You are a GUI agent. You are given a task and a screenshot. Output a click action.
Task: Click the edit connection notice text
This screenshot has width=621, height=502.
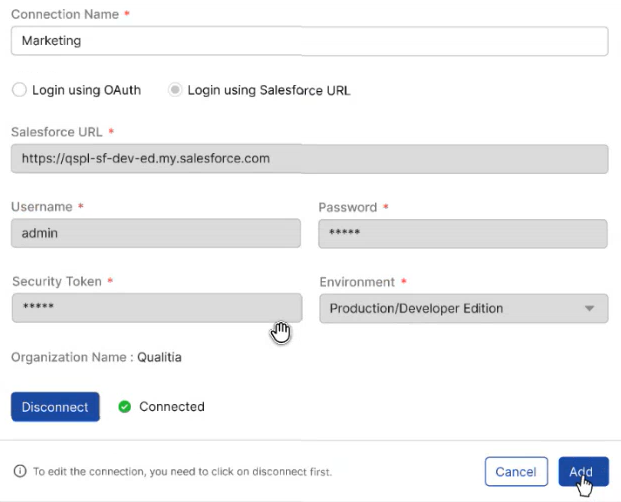182,471
